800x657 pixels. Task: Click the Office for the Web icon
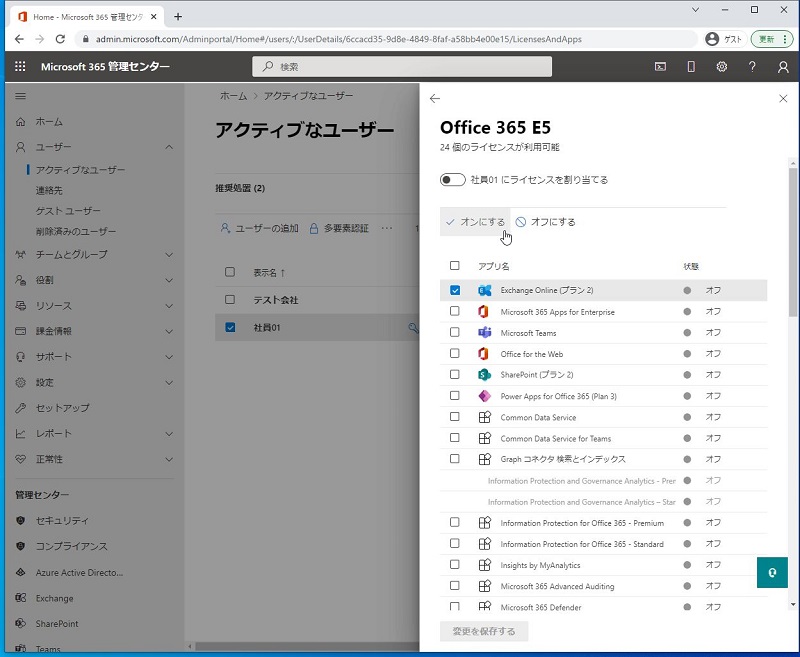point(484,353)
